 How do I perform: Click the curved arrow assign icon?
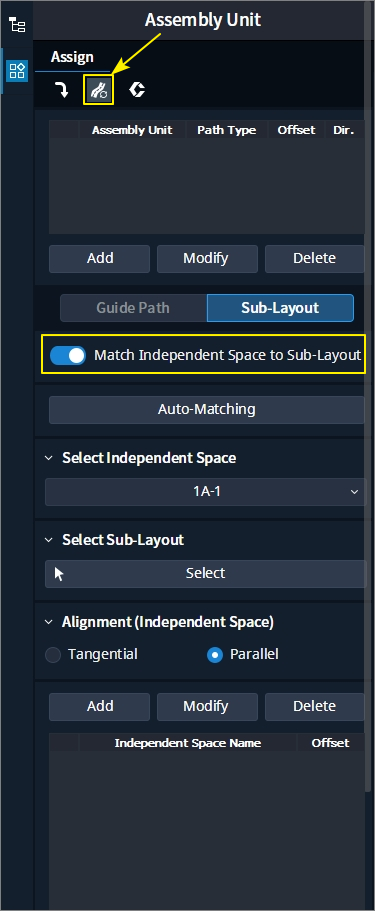tap(62, 89)
